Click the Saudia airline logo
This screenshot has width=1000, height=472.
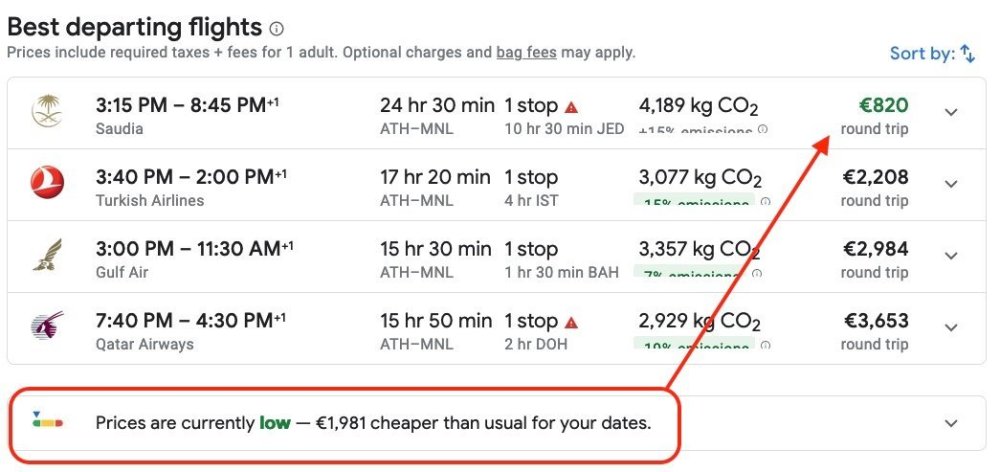pos(47,111)
